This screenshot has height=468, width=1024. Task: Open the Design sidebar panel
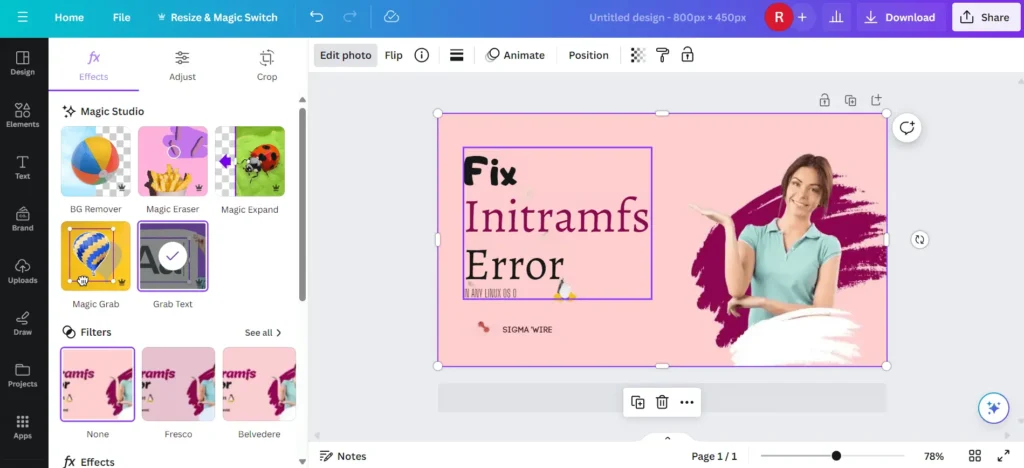pyautogui.click(x=23, y=63)
